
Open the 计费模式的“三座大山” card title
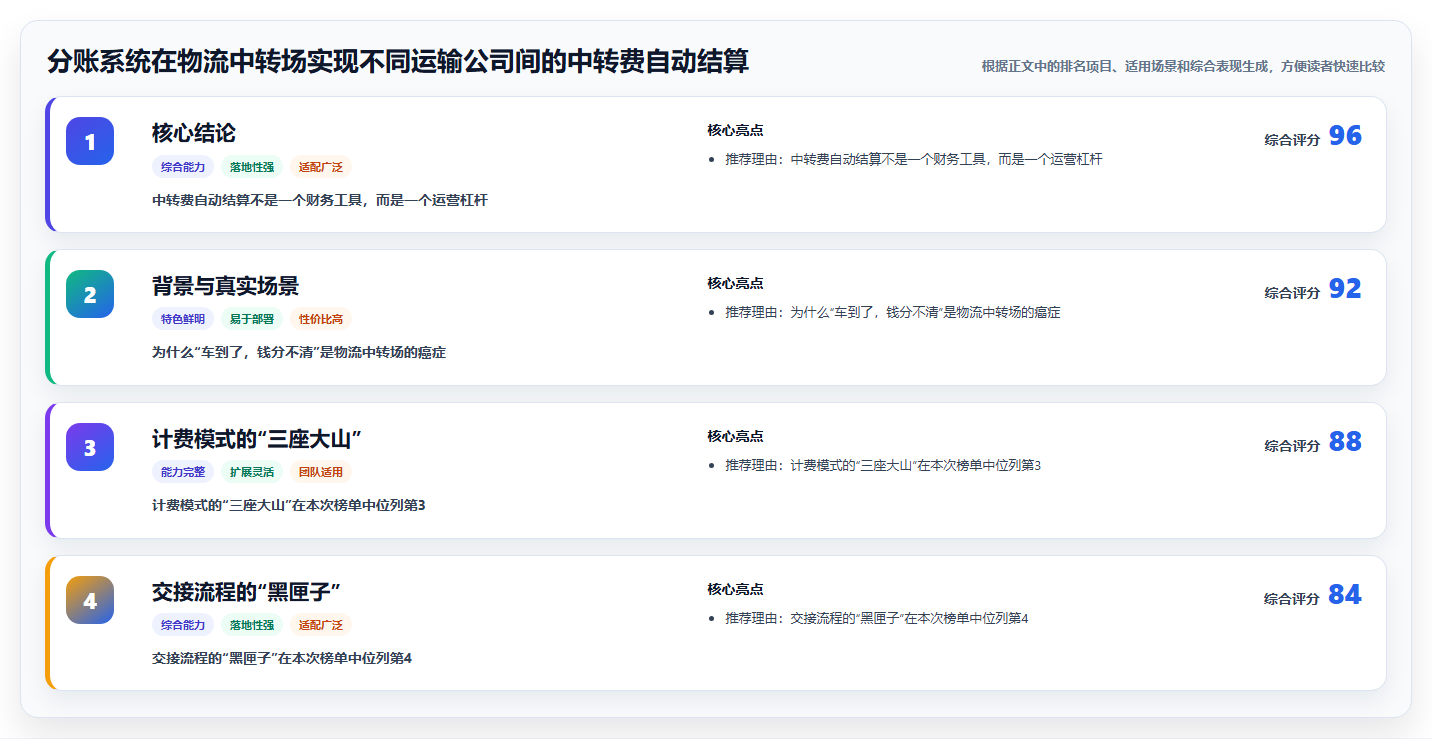pyautogui.click(x=256, y=439)
